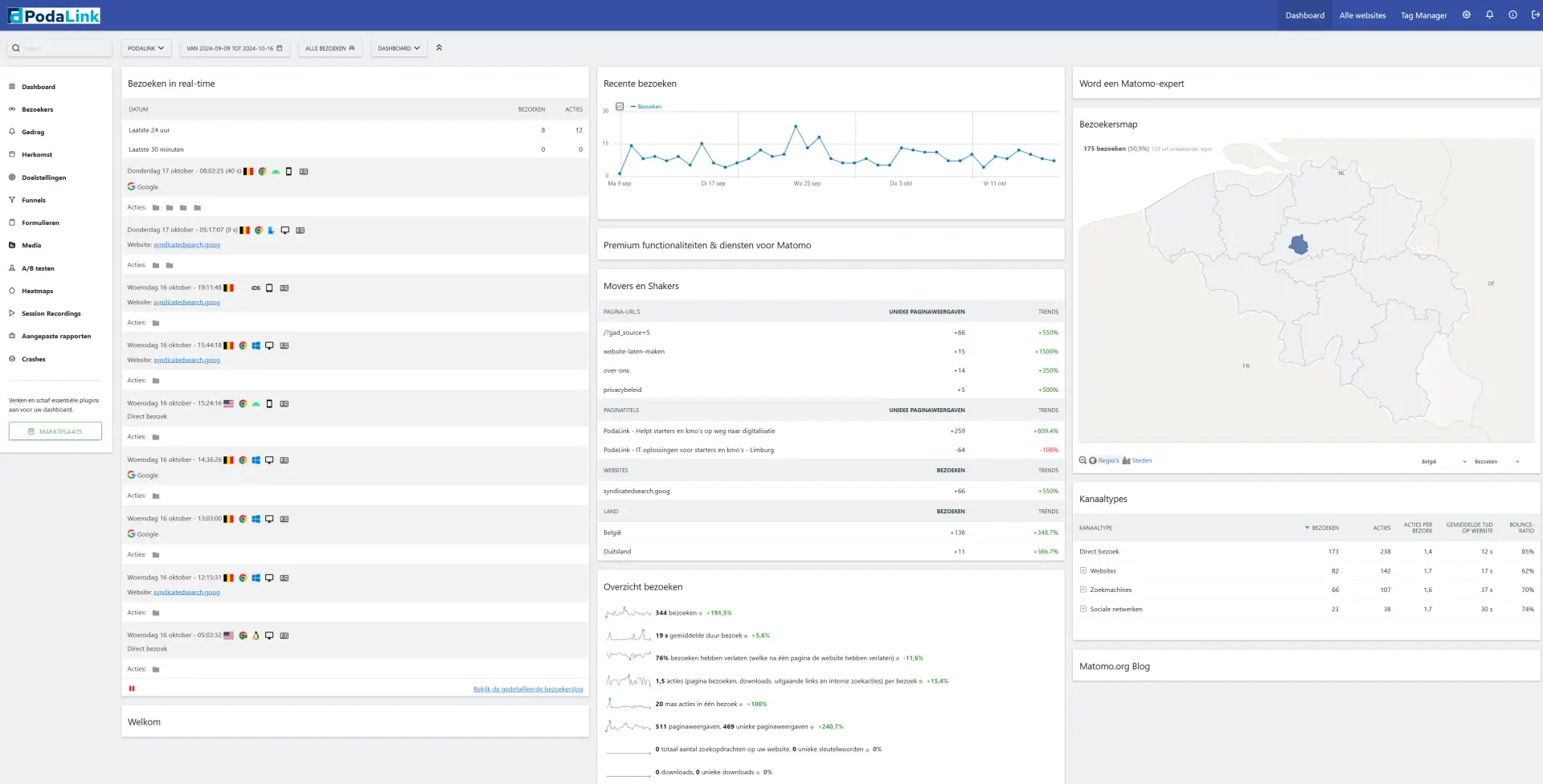Click the Crashes icon in sidebar
Image resolution: width=1543 pixels, height=784 pixels.
(12, 359)
